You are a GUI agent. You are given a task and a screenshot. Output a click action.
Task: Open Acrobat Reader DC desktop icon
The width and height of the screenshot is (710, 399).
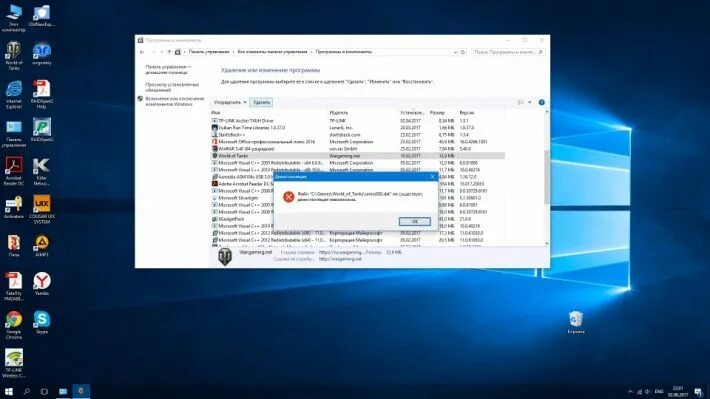[14, 171]
